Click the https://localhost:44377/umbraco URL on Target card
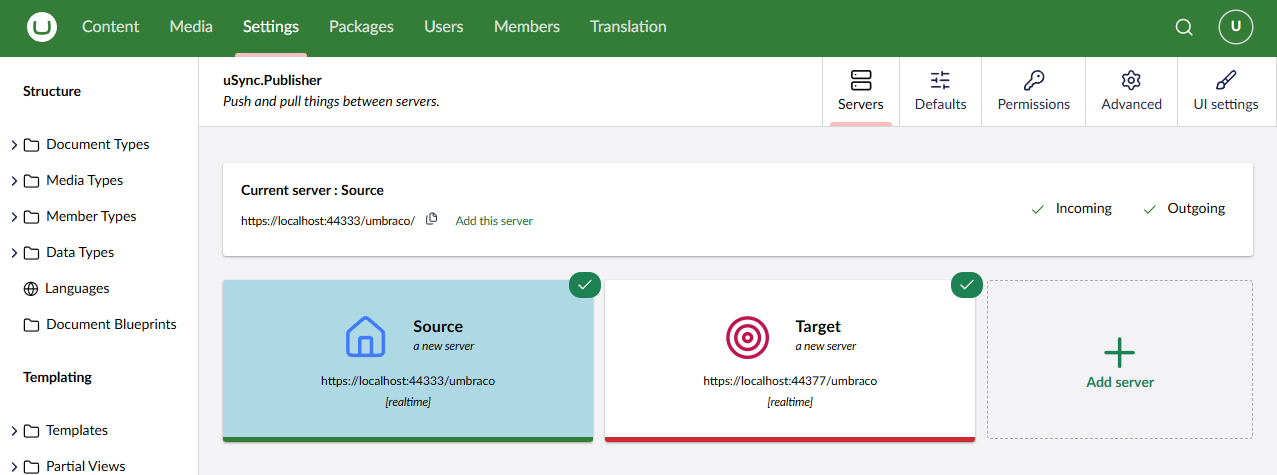The width and height of the screenshot is (1277, 475). click(790, 381)
